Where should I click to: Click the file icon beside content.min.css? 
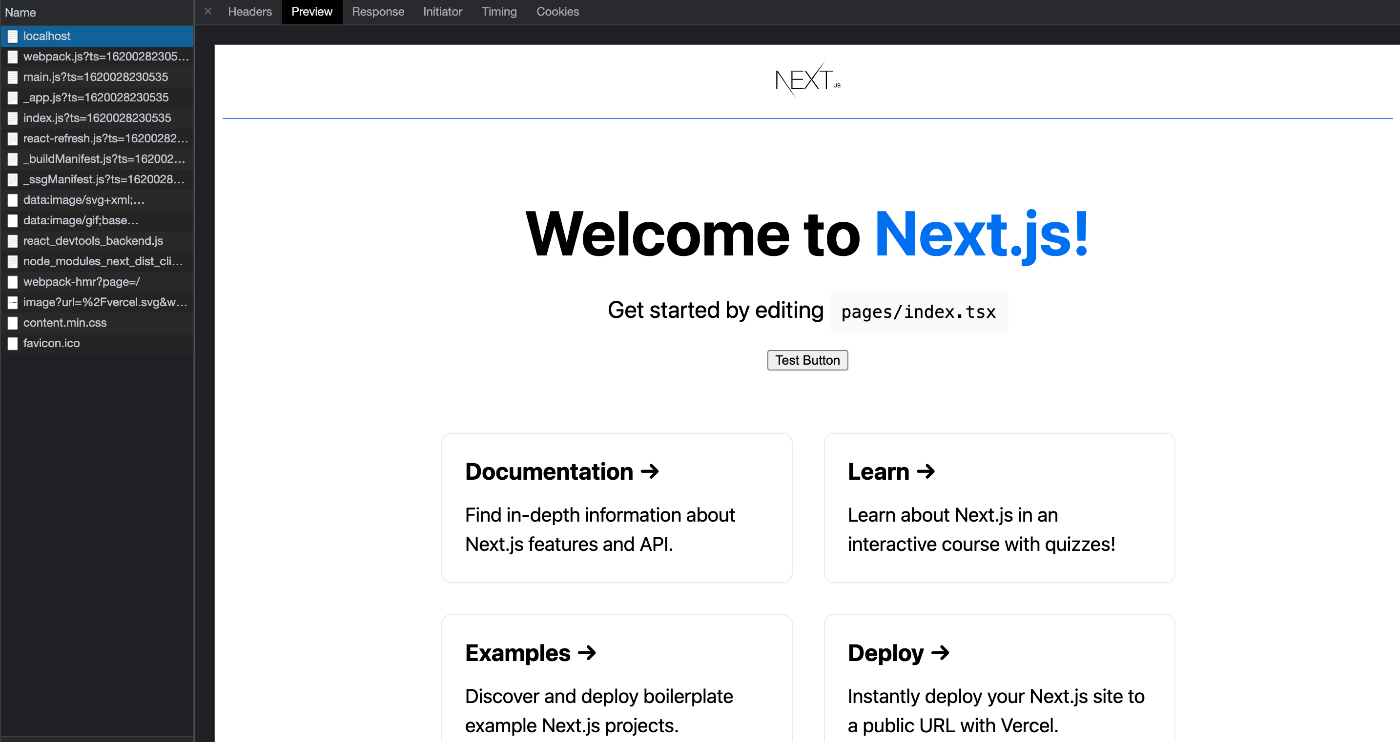[x=13, y=323]
